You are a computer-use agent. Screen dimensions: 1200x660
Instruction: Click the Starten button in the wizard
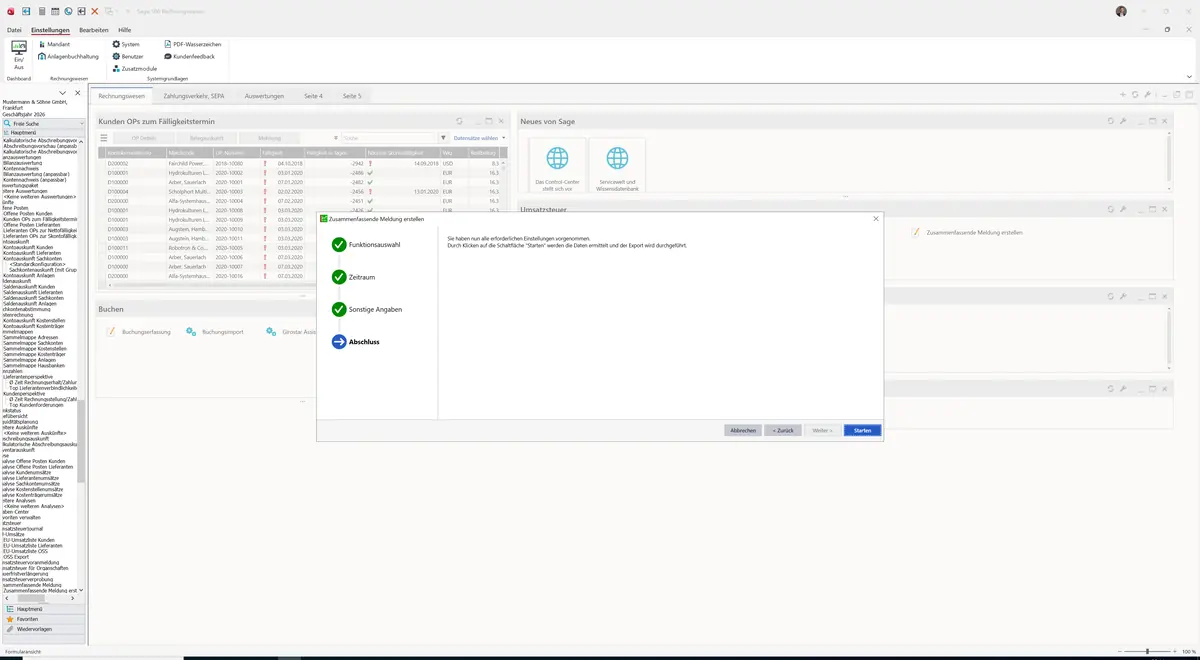(x=862, y=430)
